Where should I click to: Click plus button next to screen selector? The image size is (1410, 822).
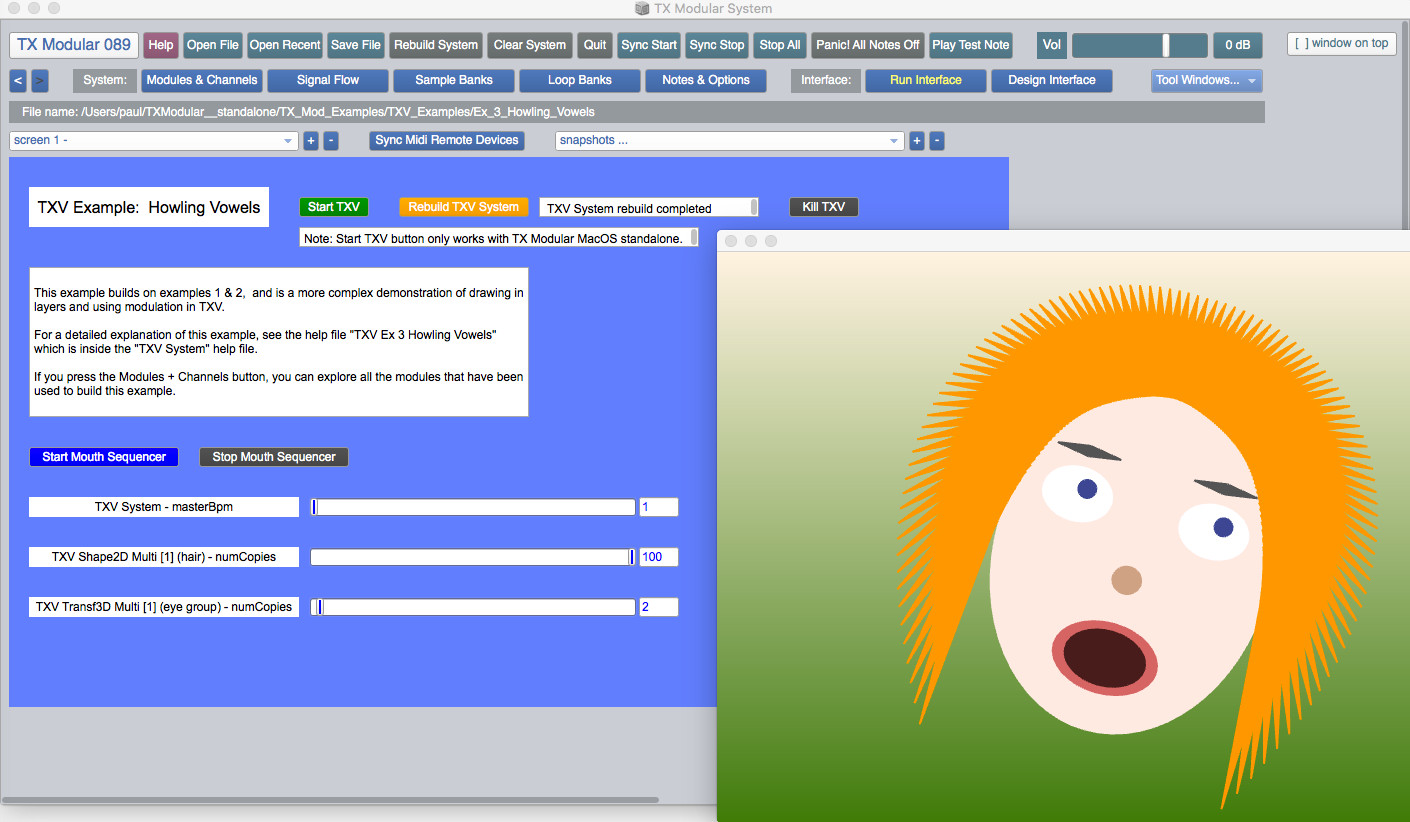pos(311,141)
